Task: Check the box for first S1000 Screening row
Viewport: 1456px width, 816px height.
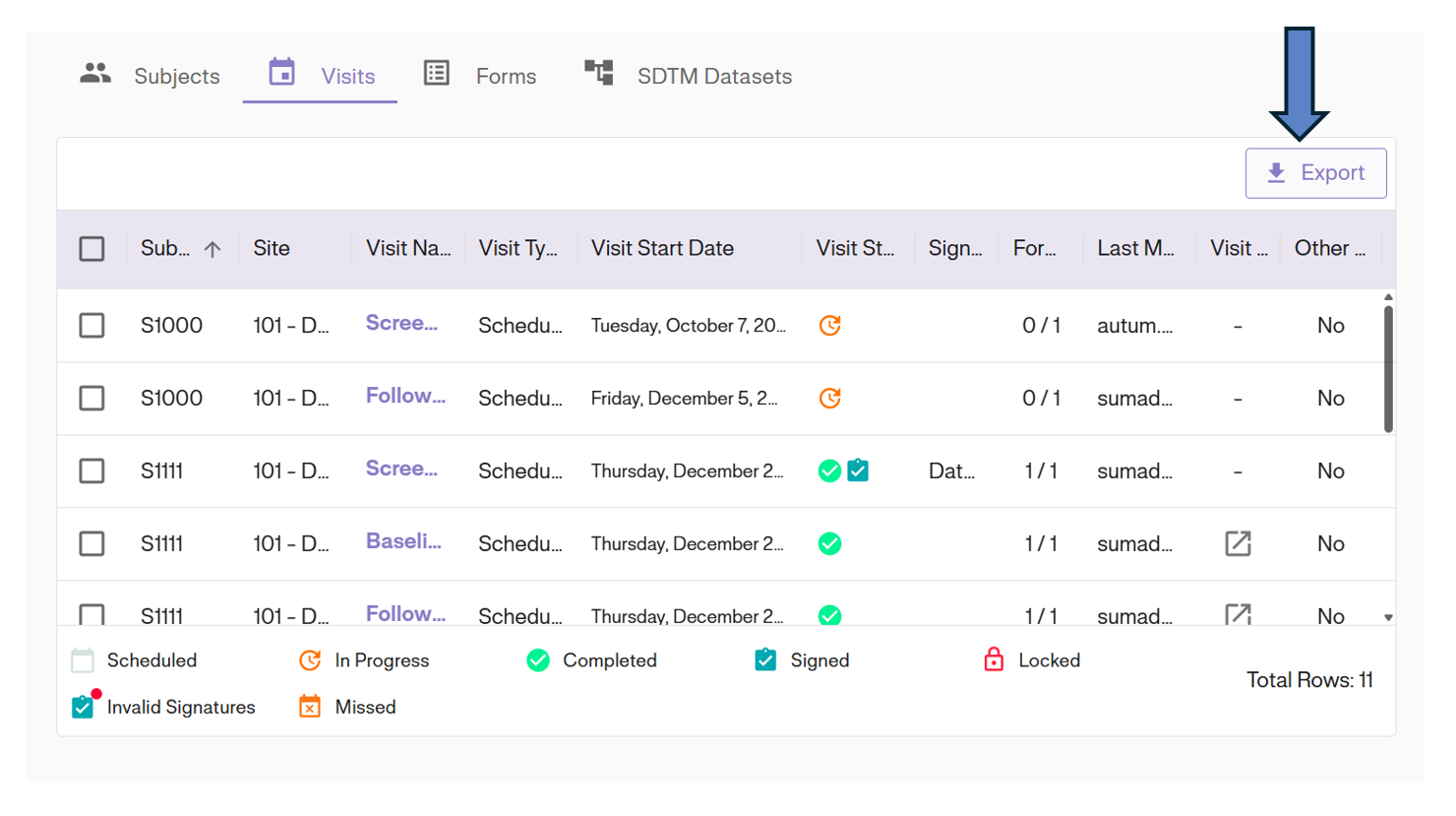Action: (91, 326)
